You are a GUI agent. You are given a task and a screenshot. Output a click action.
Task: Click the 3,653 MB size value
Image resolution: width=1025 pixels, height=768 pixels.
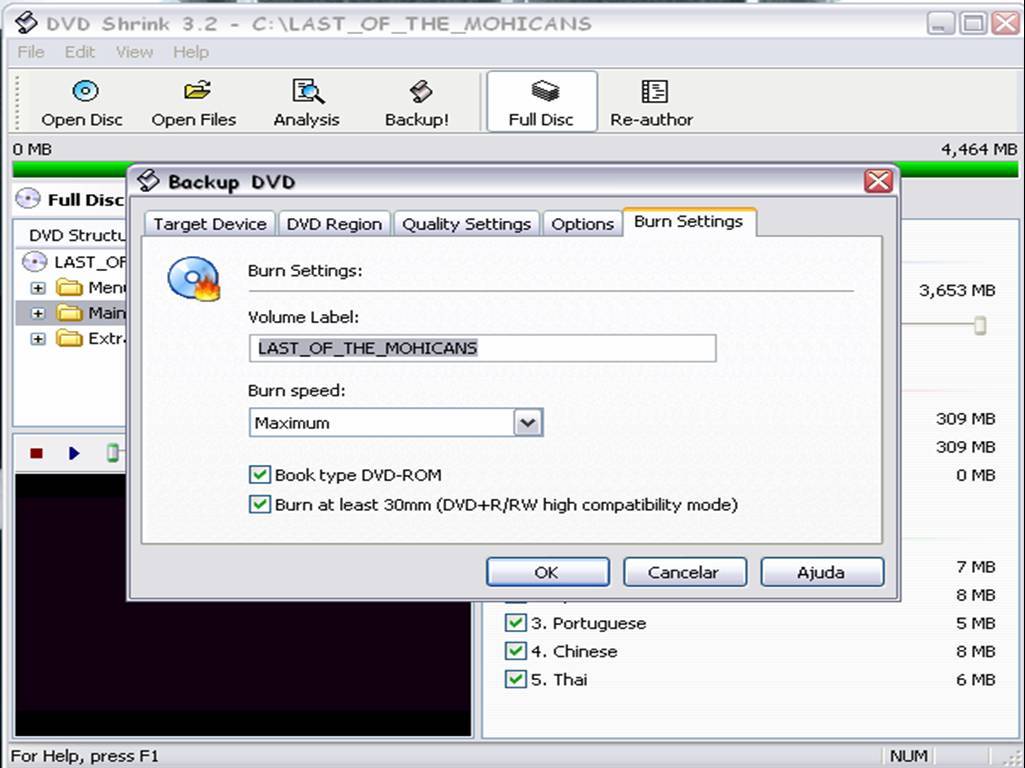tap(957, 290)
